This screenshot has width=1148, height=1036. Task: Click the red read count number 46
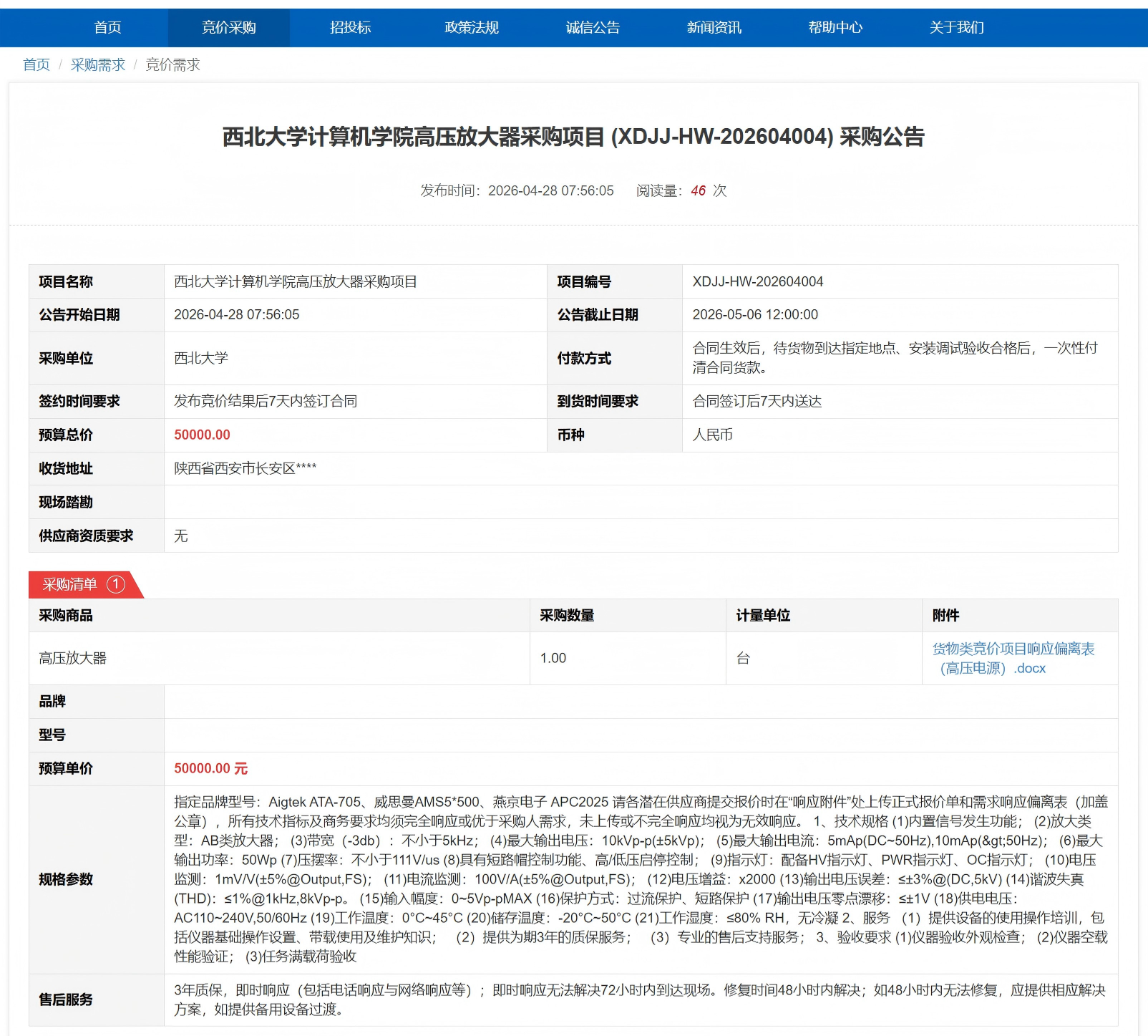pos(698,190)
